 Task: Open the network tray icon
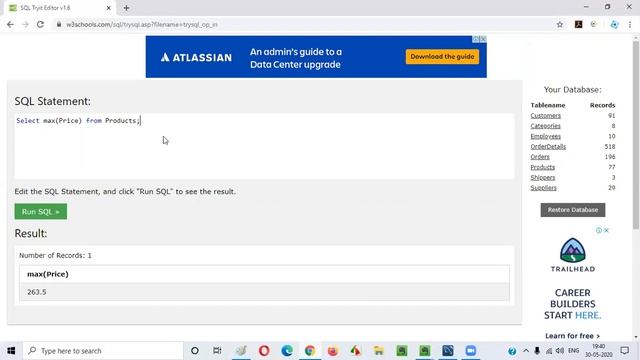(549, 351)
